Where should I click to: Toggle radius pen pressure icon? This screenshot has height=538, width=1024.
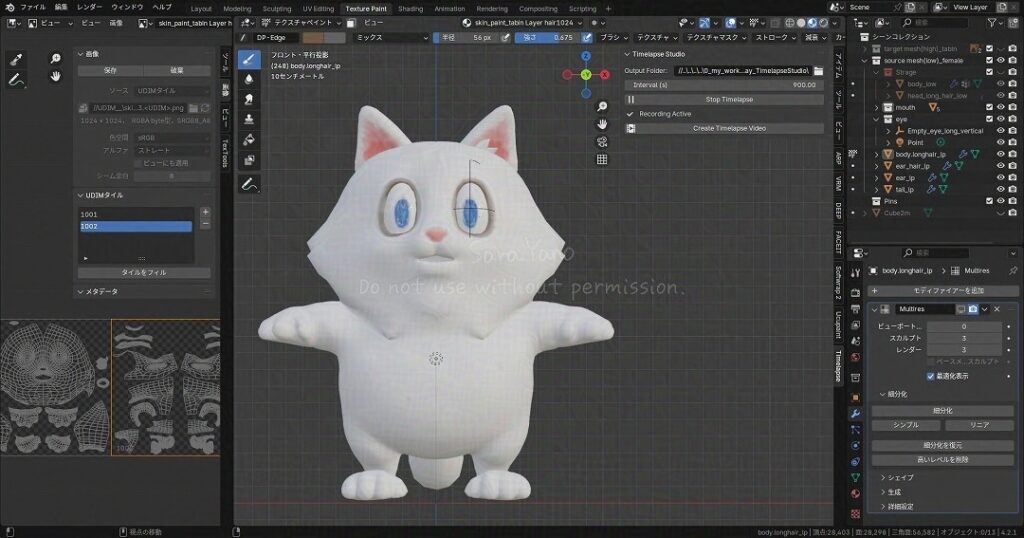tap(505, 38)
